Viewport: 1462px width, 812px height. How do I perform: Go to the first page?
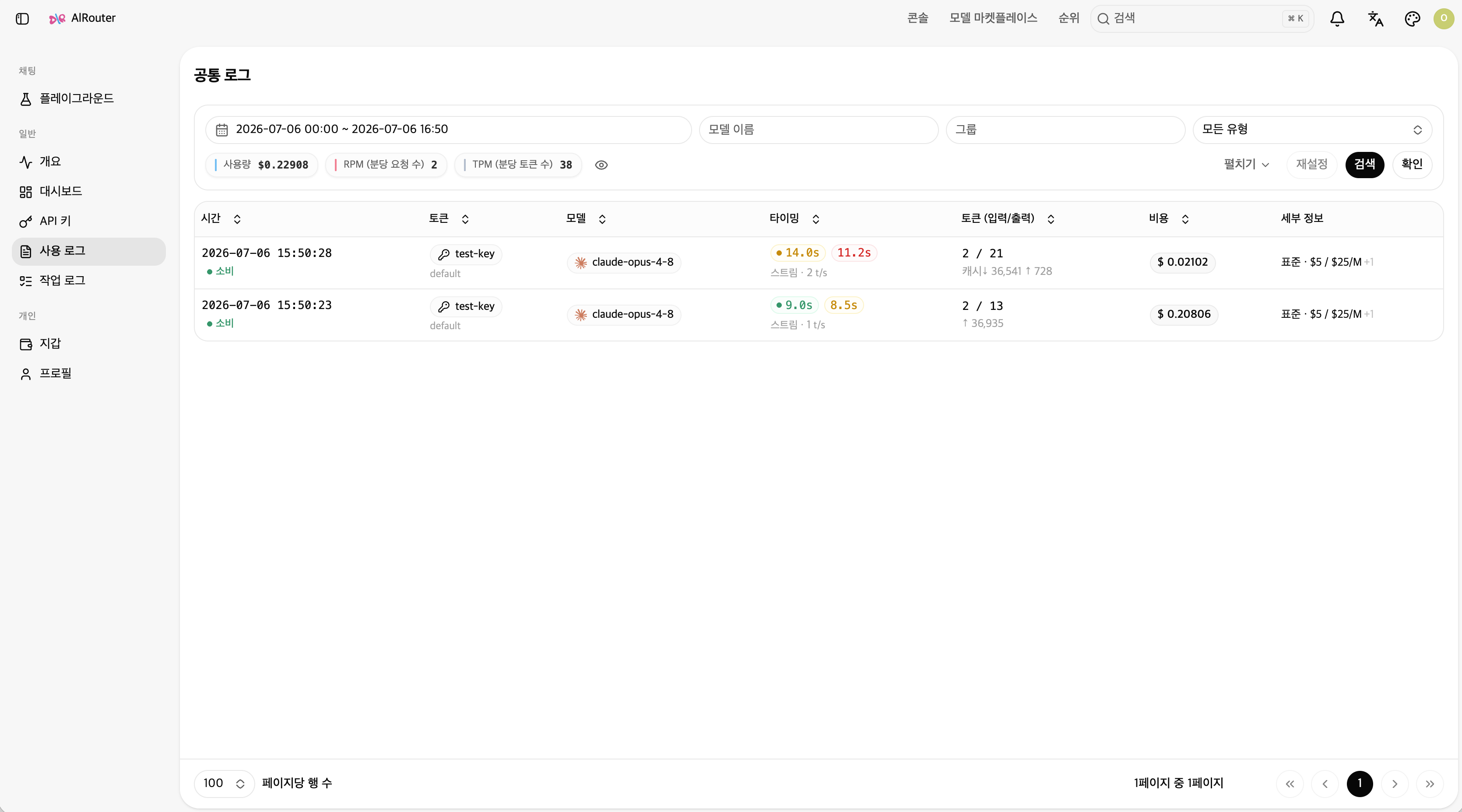point(1290,784)
